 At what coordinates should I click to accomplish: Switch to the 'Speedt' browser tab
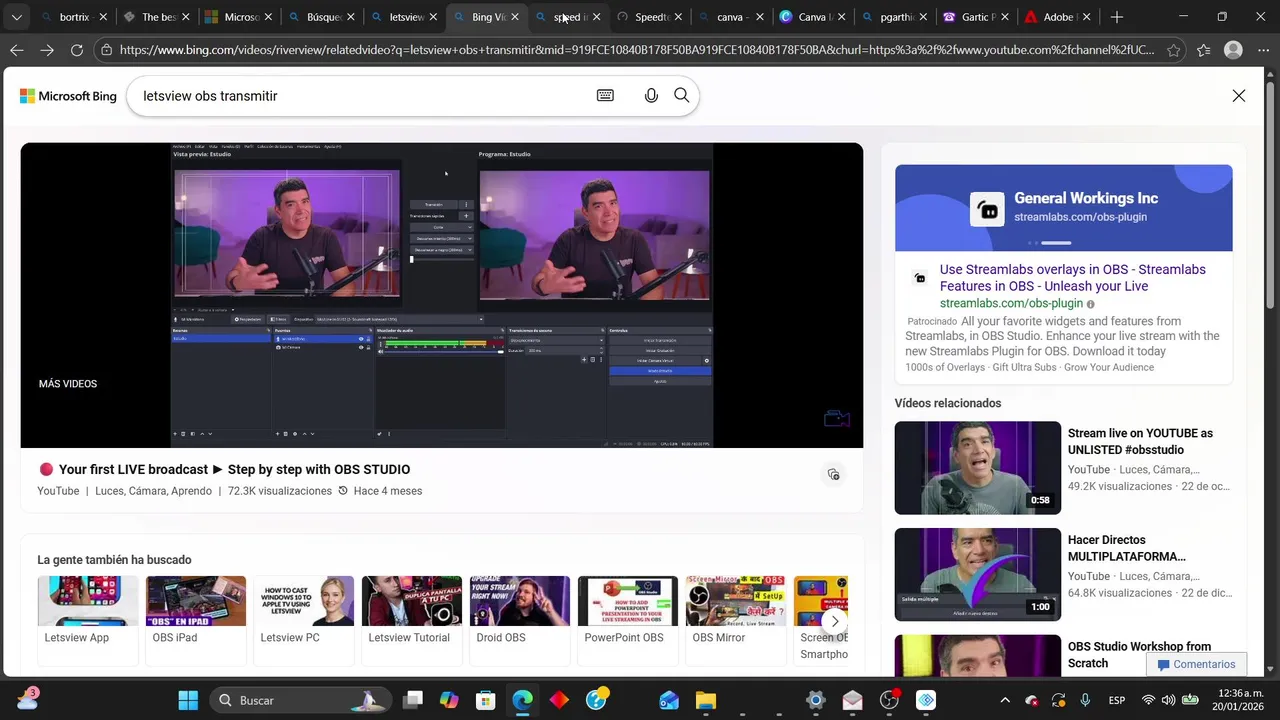[x=651, y=17]
